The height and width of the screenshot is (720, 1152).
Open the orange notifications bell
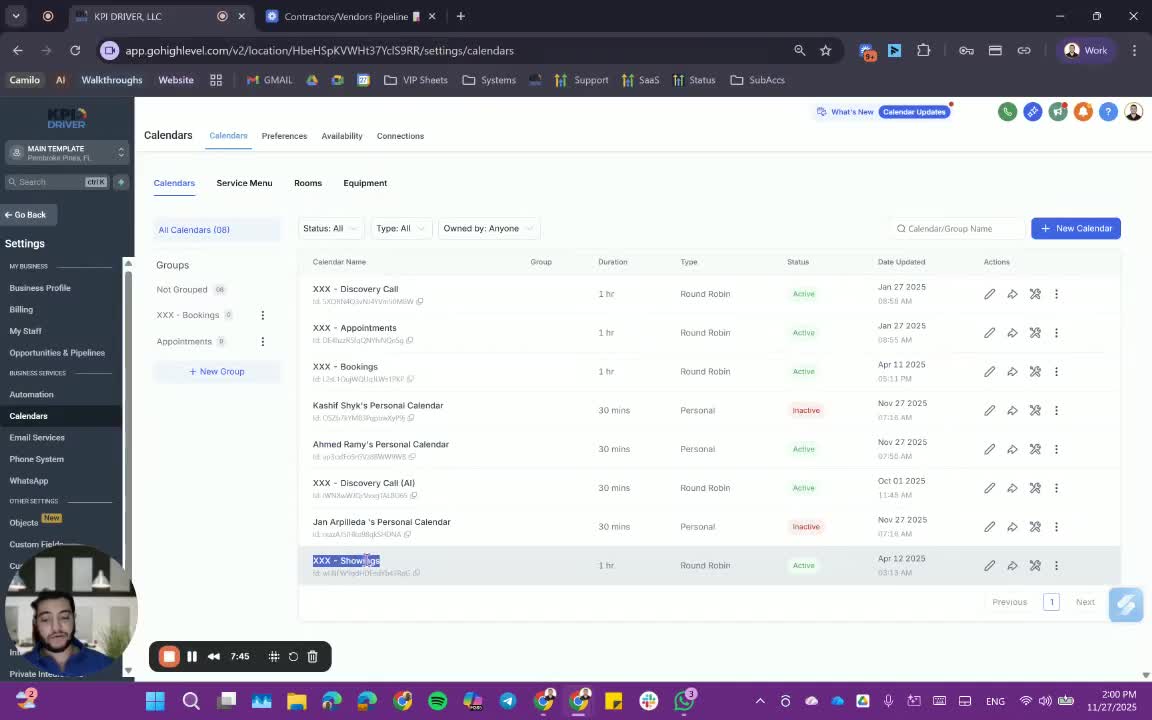coord(1083,112)
